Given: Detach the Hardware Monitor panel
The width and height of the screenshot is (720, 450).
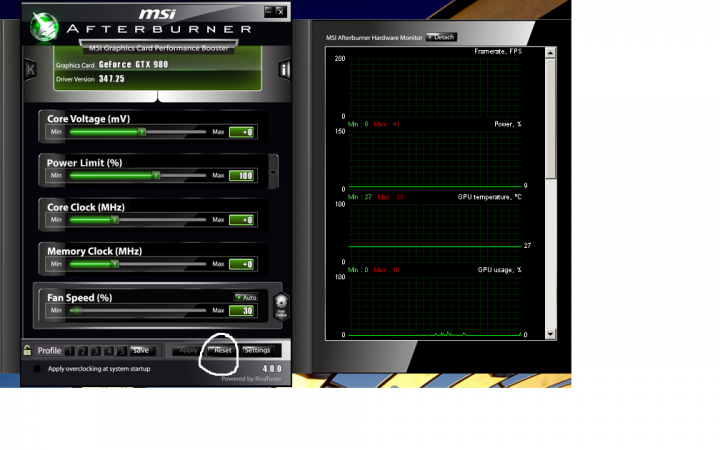Looking at the screenshot, I should 441,37.
